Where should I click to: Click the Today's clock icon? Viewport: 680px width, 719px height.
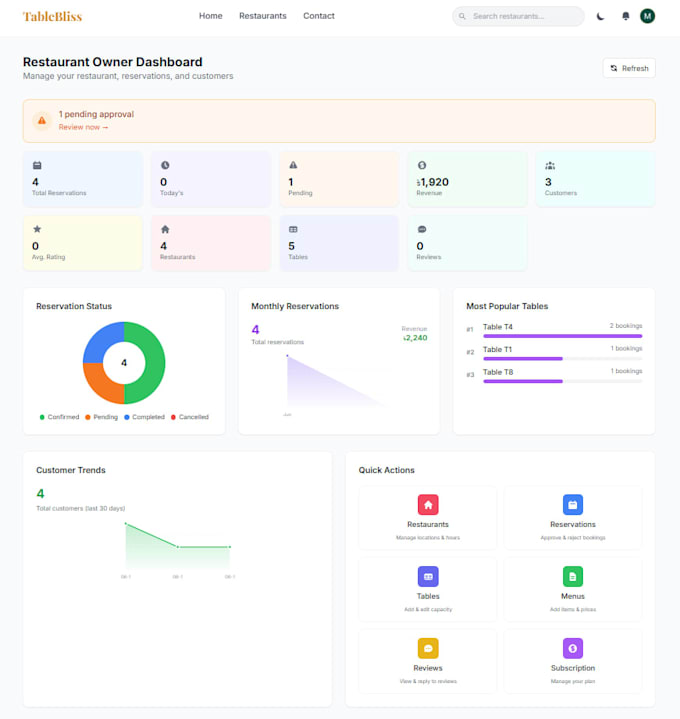tap(165, 165)
